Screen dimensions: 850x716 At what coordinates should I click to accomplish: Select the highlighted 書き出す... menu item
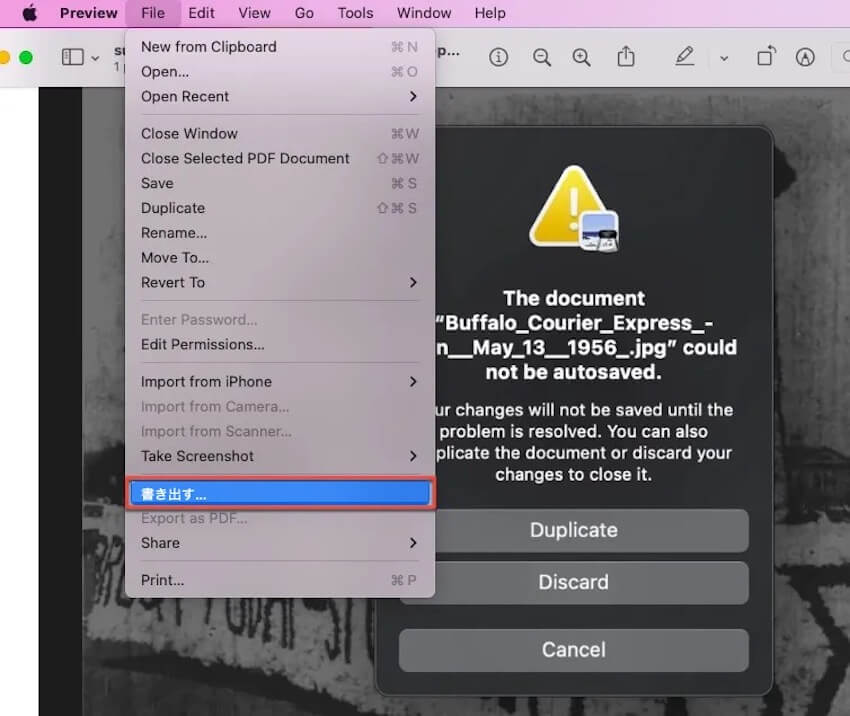(x=280, y=493)
